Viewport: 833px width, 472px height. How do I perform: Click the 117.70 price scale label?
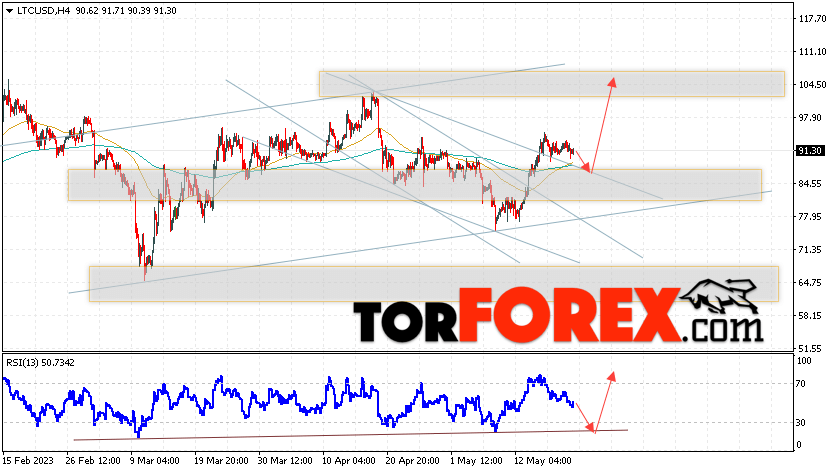click(x=812, y=19)
